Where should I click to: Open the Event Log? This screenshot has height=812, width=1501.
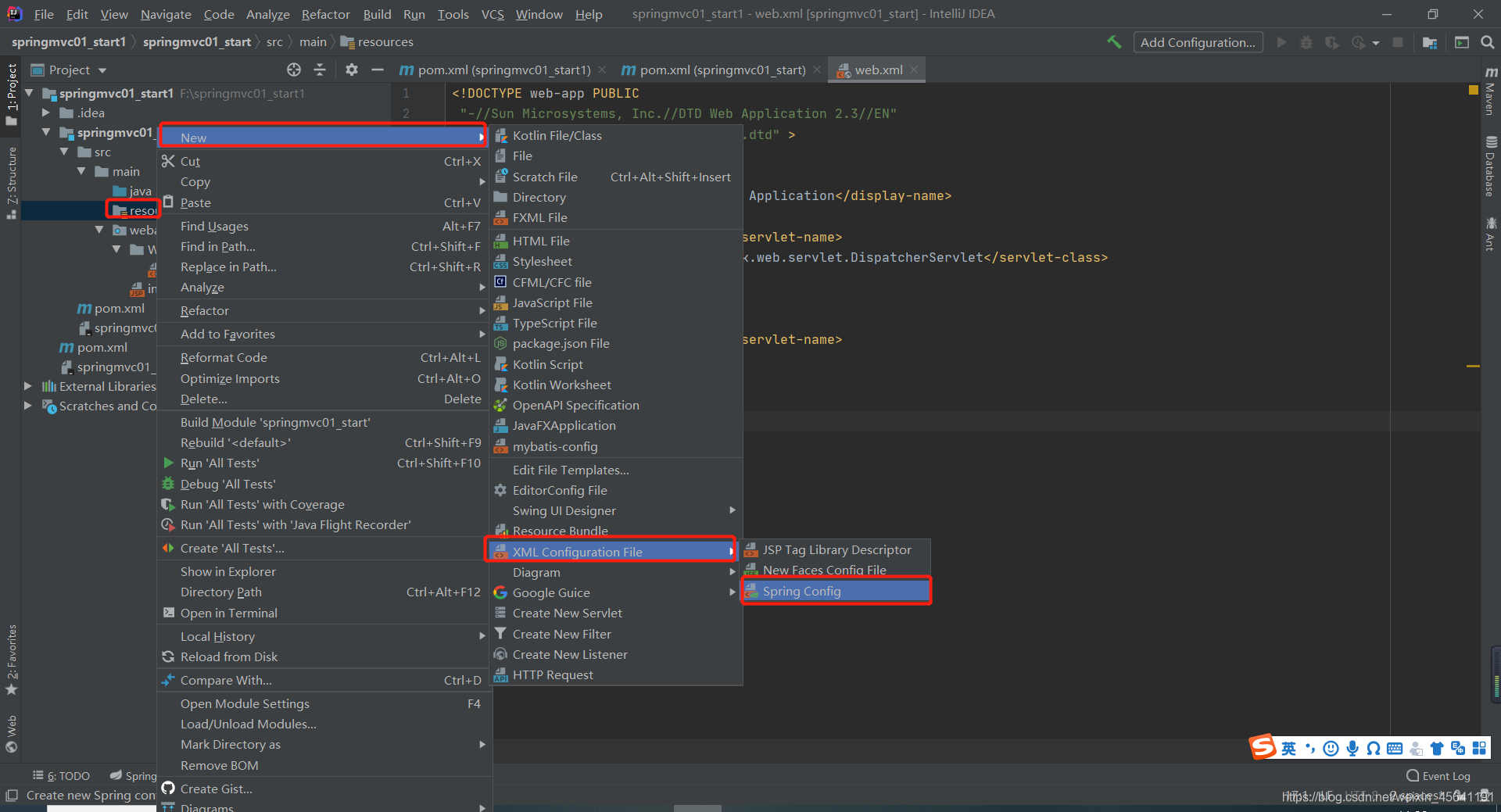(1438, 776)
